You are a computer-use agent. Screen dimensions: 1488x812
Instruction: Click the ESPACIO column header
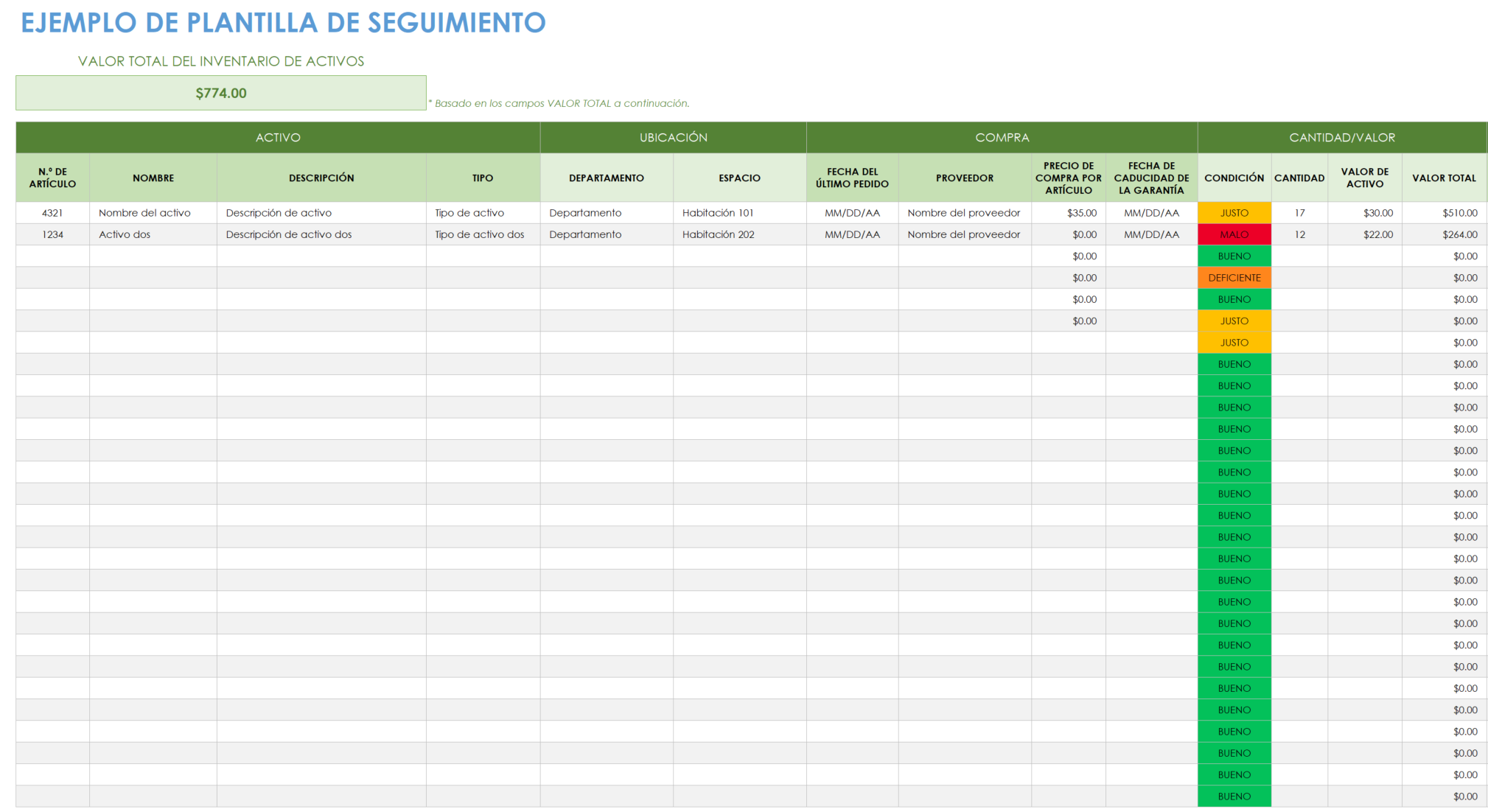[x=739, y=178]
